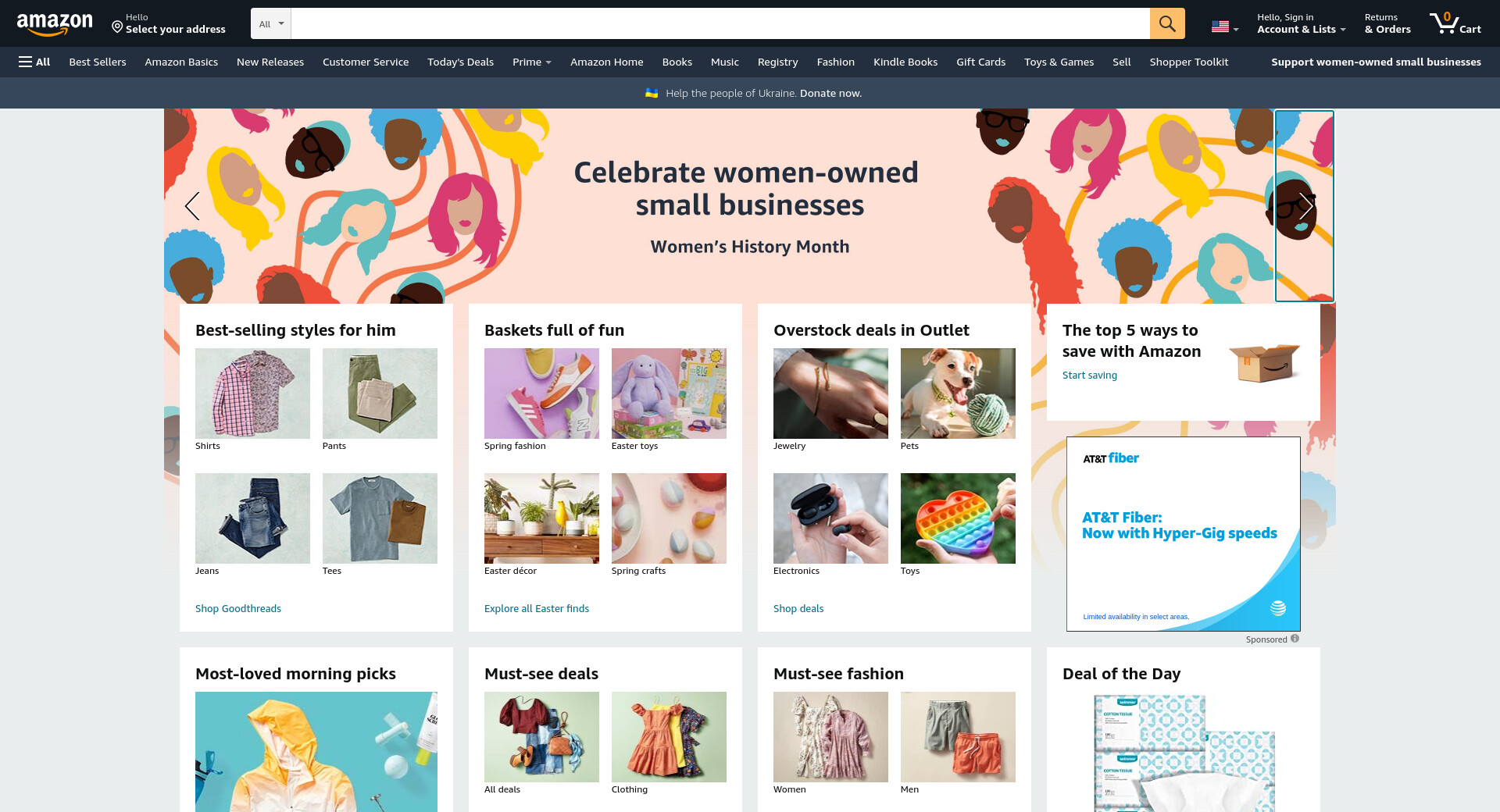1500x812 pixels.
Task: Open the Start saving link
Action: (x=1089, y=375)
